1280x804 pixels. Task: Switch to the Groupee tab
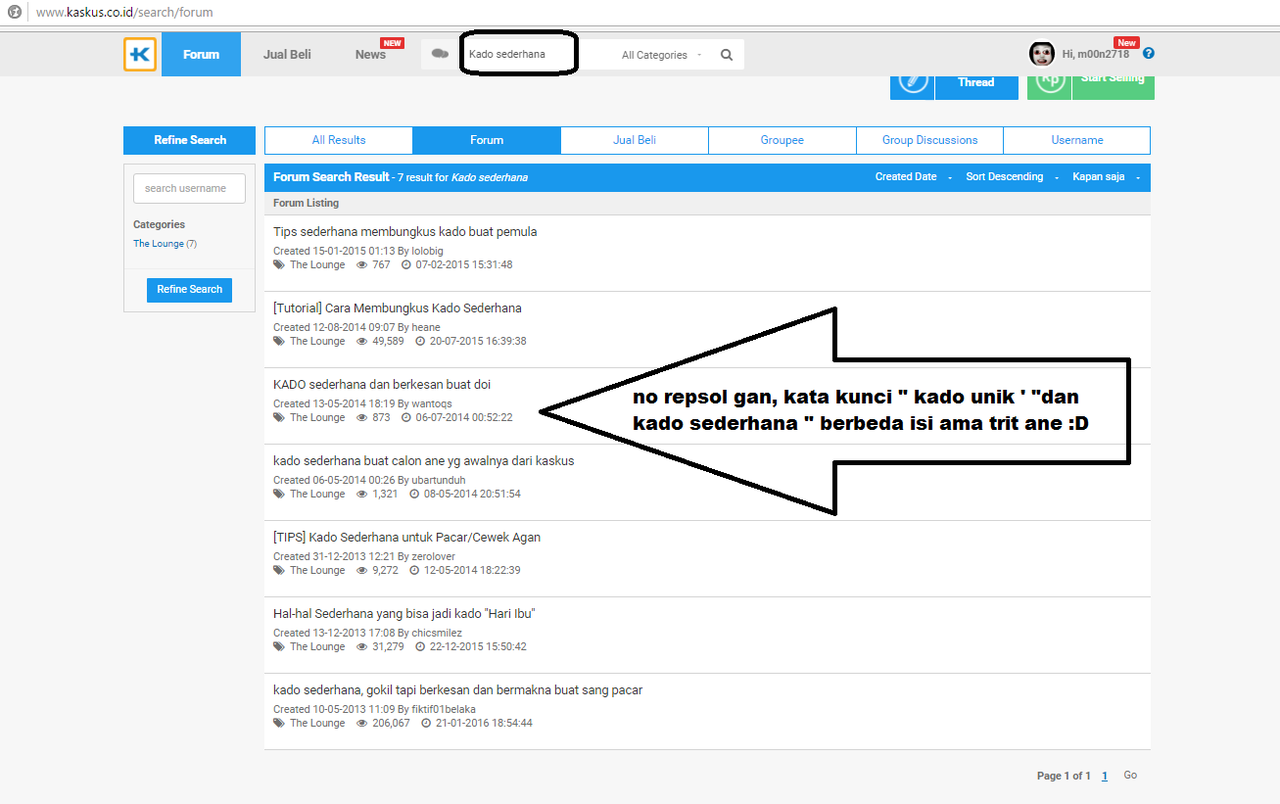[782, 140]
